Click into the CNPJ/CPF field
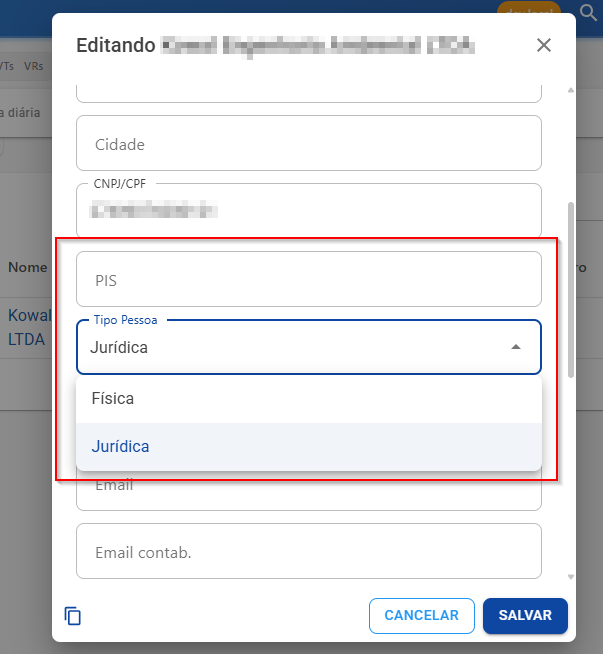 click(309, 210)
